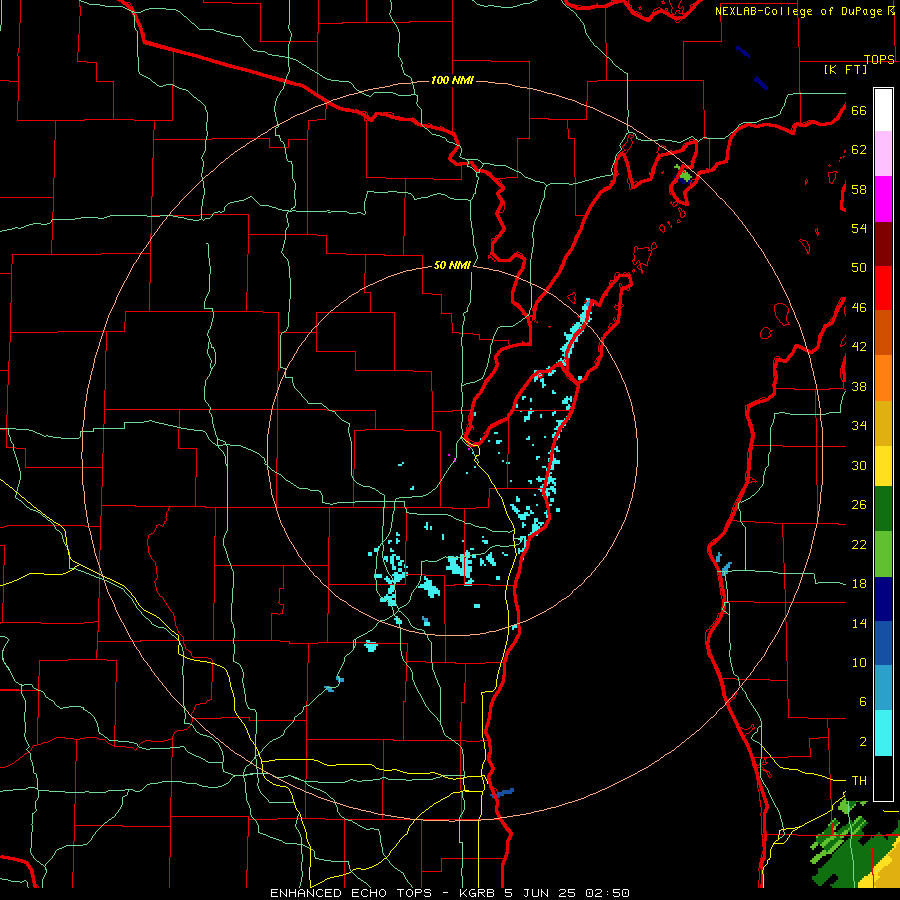900x900 pixels.
Task: Click the 'KGRB' station identifier in the caption
Action: tap(479, 893)
